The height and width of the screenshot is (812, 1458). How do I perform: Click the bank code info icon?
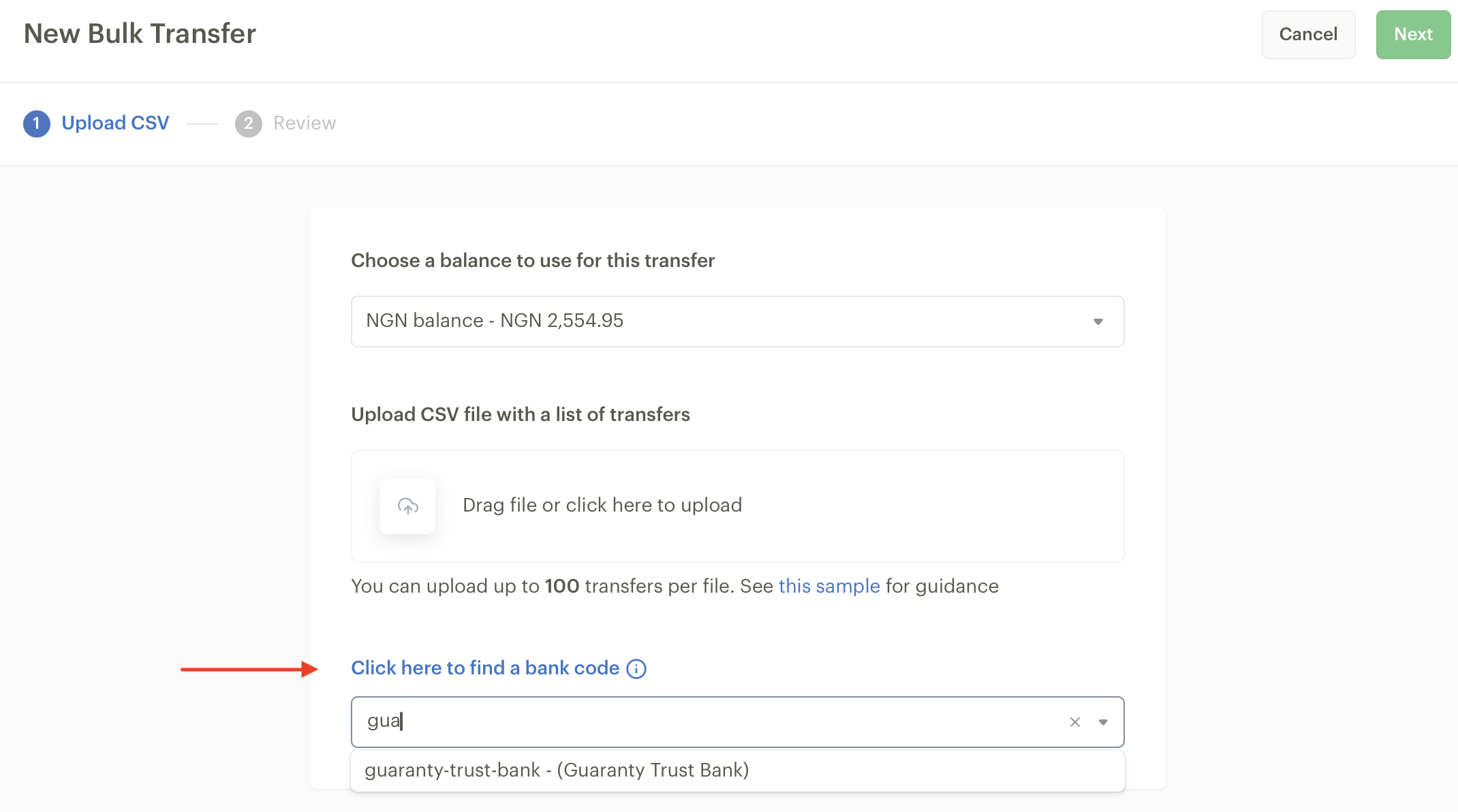tap(636, 669)
